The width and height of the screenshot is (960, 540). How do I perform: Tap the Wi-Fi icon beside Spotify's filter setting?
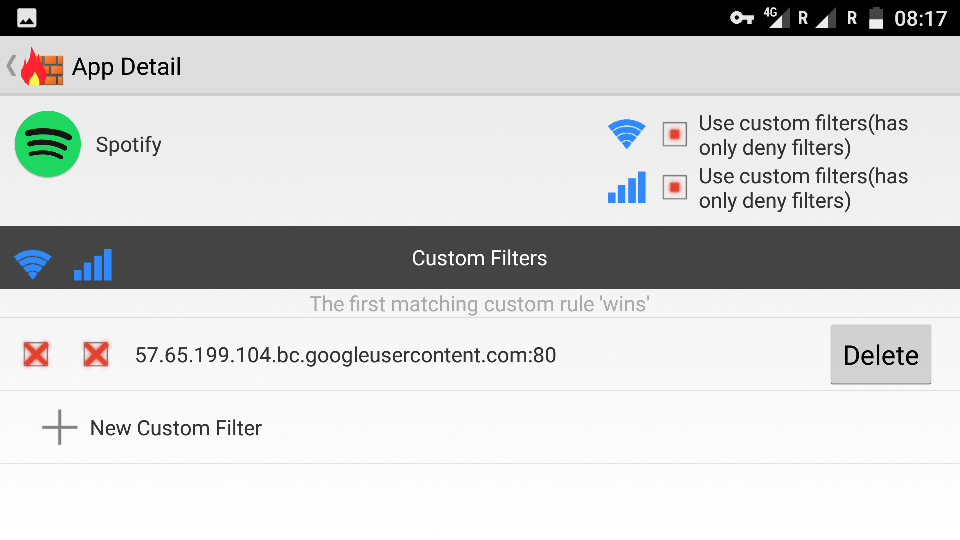[x=626, y=133]
